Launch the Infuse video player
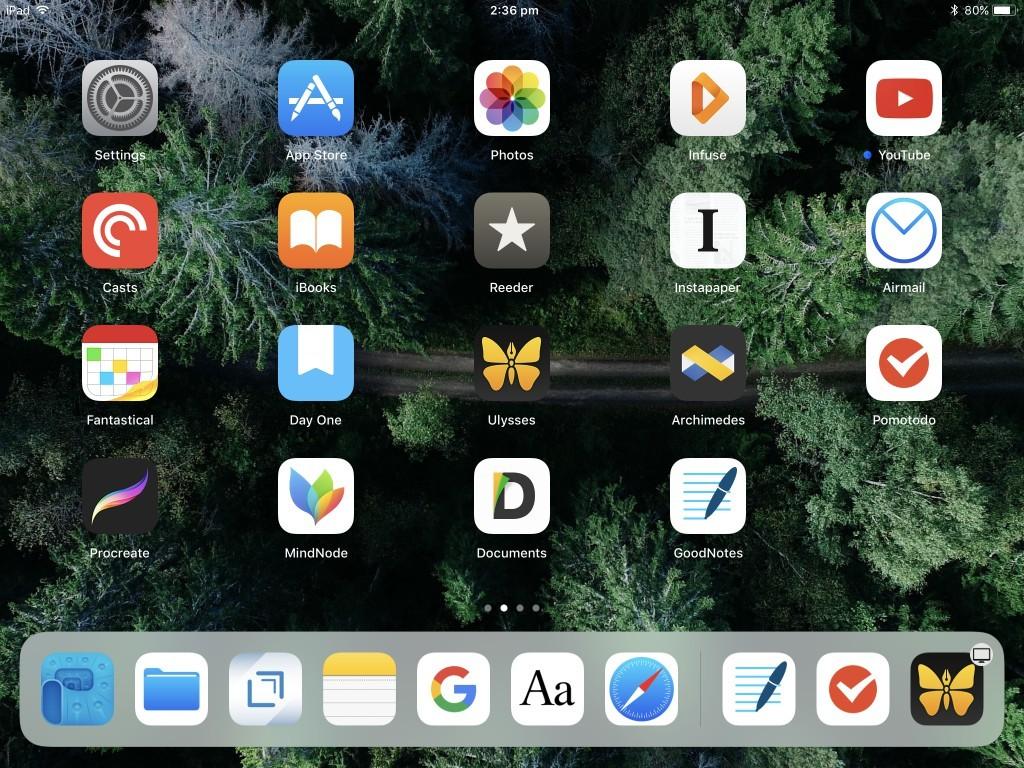This screenshot has height=768, width=1024. point(707,98)
